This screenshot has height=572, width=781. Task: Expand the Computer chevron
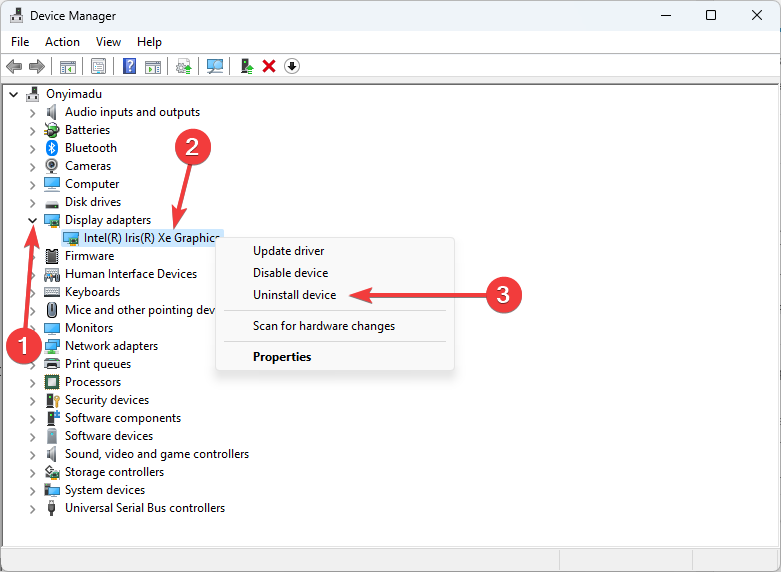[x=32, y=185]
